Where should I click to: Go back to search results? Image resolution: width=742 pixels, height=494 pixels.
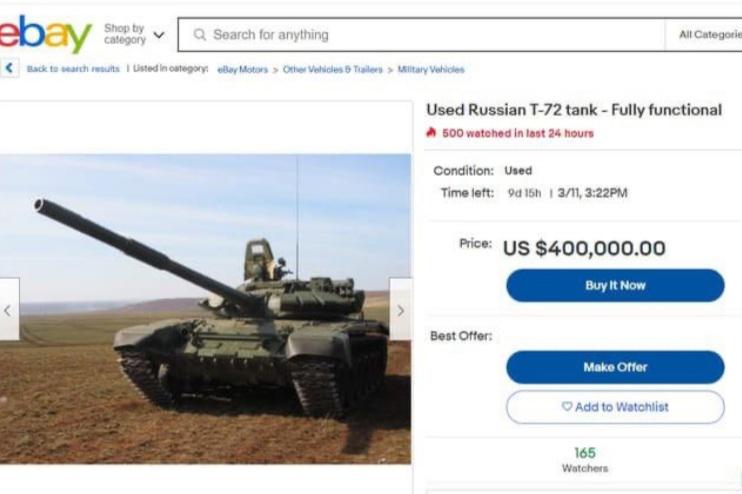[73, 69]
